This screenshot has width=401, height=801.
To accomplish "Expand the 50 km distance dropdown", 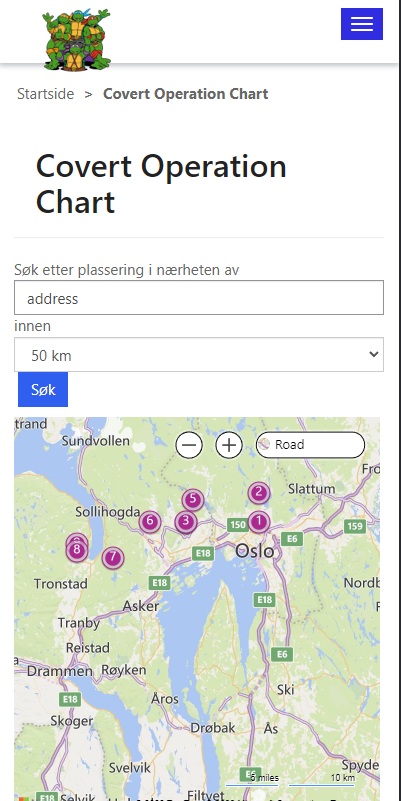I will (199, 355).
